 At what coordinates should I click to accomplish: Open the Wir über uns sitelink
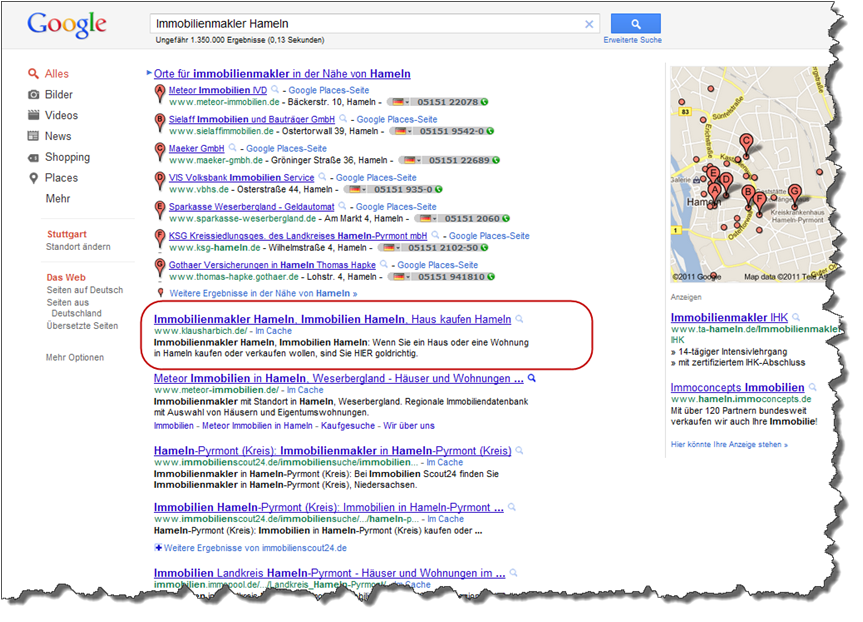(x=409, y=425)
